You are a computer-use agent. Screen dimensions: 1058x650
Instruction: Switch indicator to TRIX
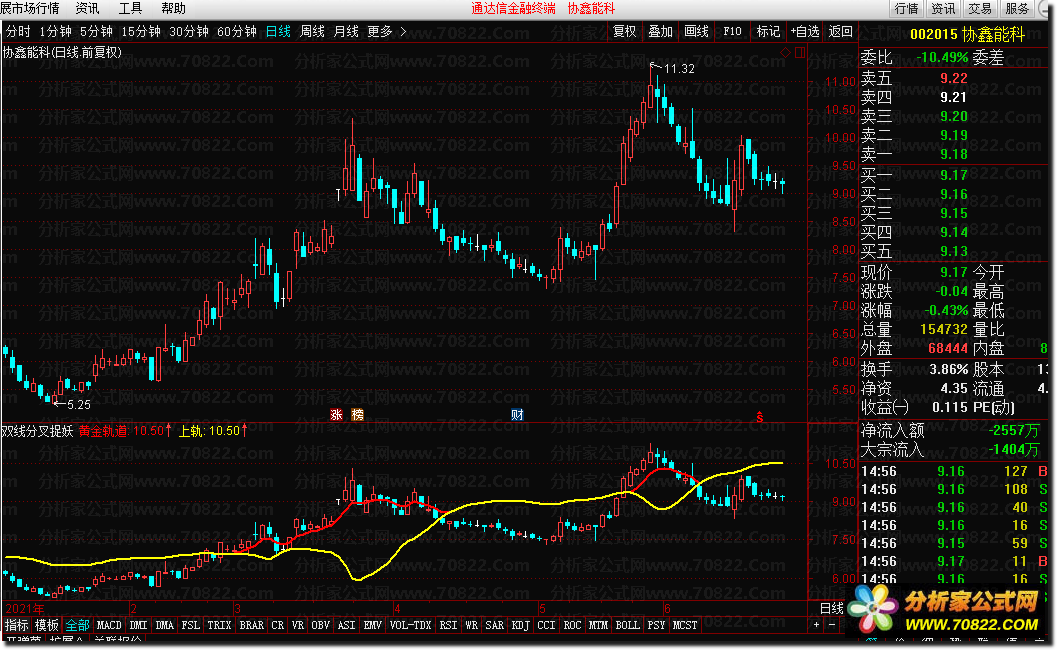pyautogui.click(x=219, y=625)
